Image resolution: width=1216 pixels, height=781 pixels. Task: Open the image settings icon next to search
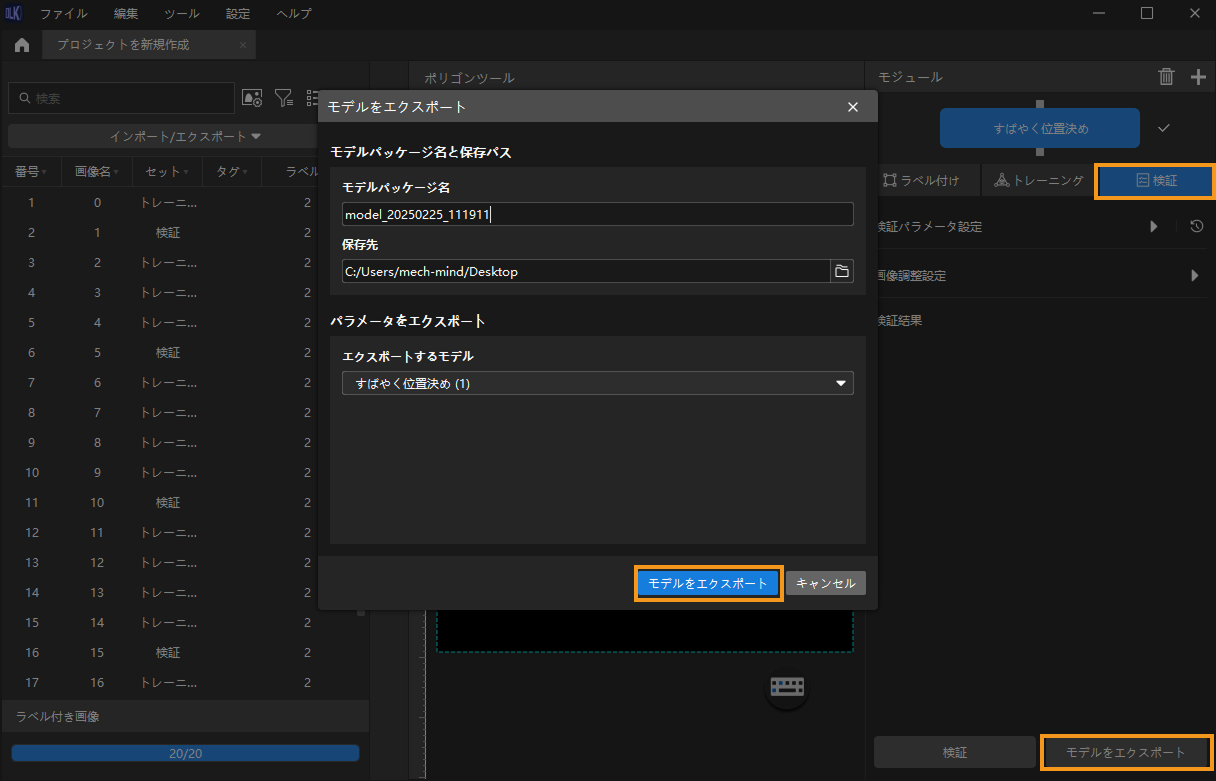252,98
